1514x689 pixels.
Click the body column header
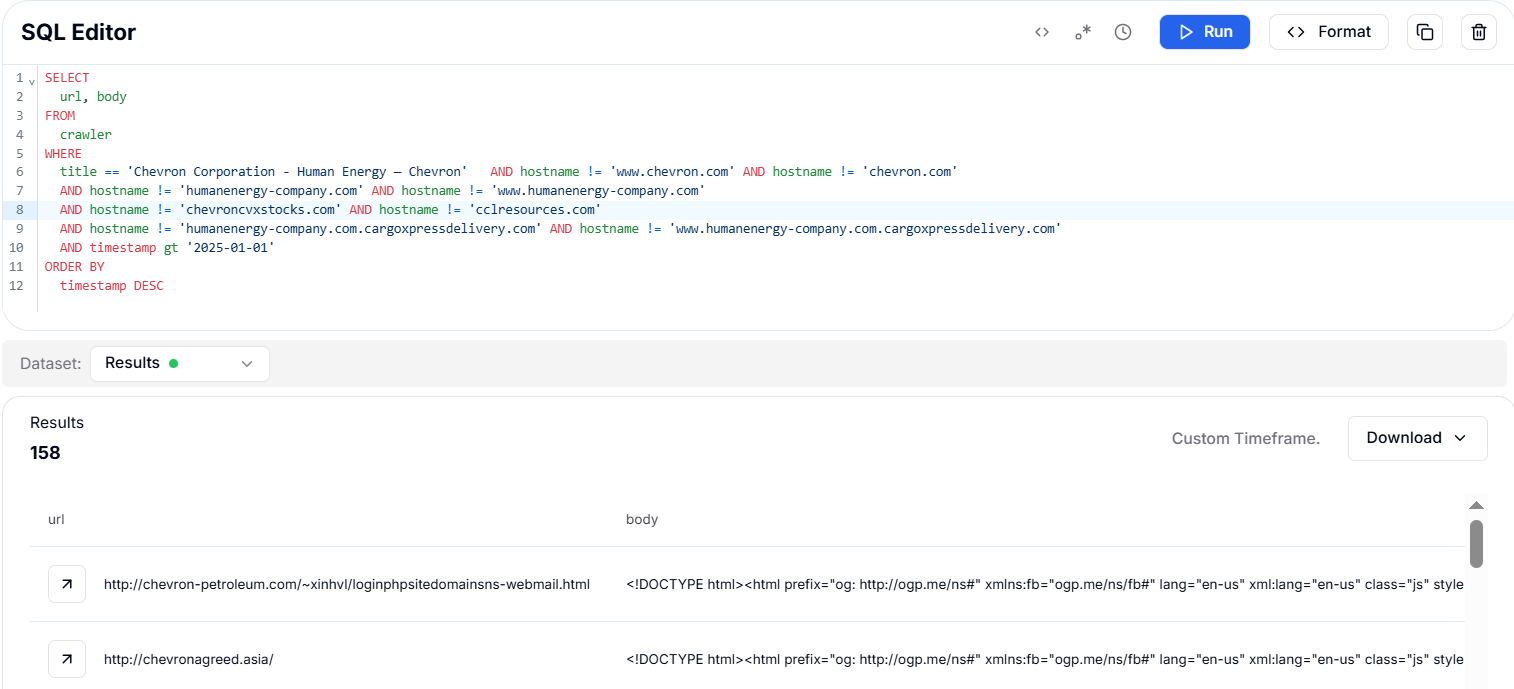[x=642, y=519]
